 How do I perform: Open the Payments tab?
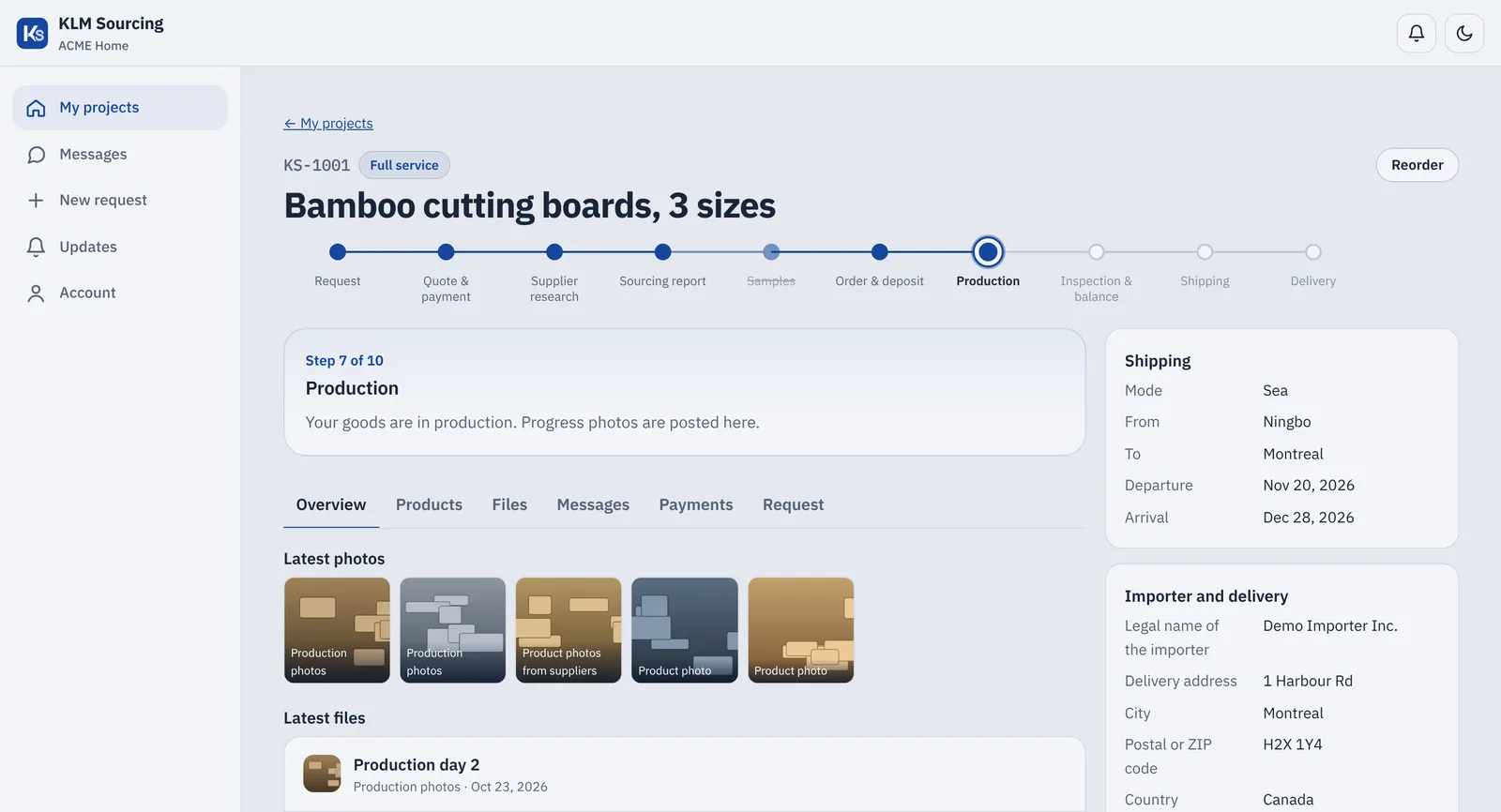(696, 504)
